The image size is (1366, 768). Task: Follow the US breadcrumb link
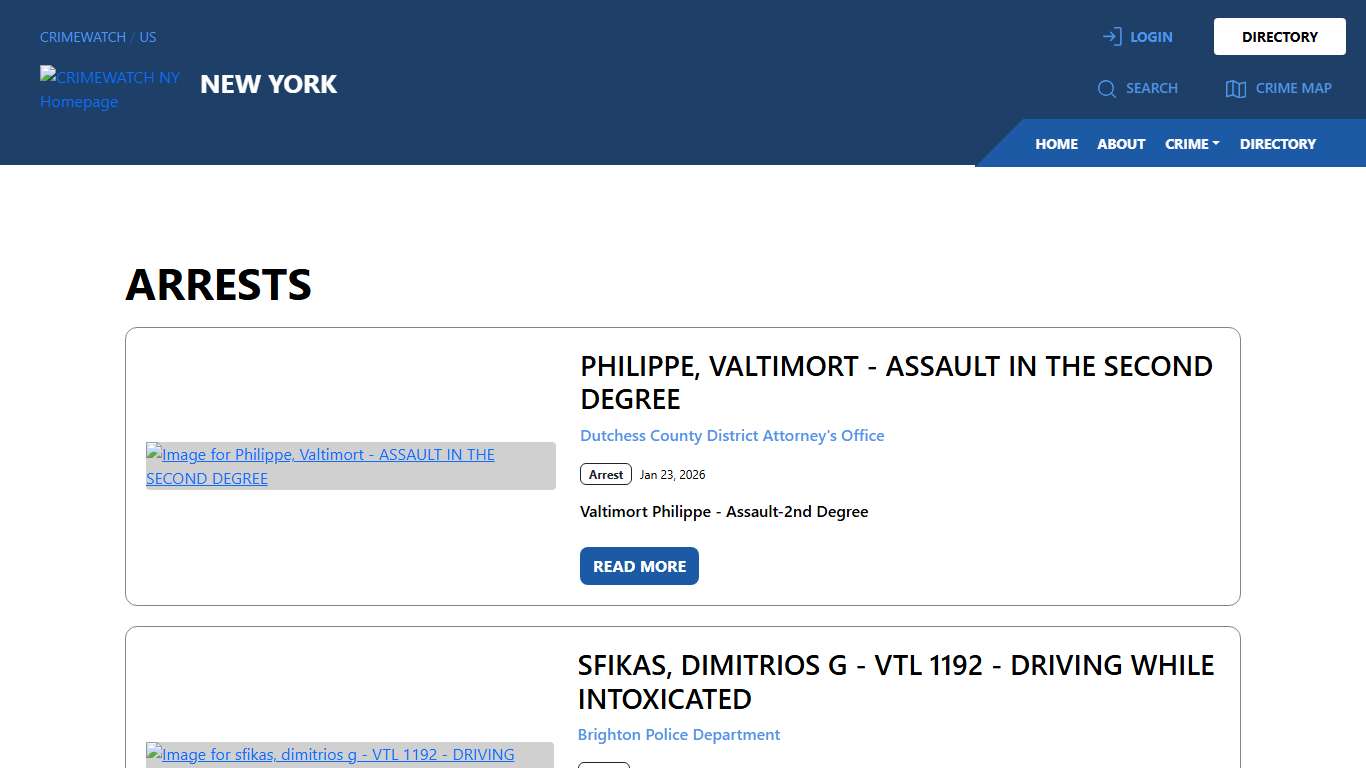coord(148,37)
